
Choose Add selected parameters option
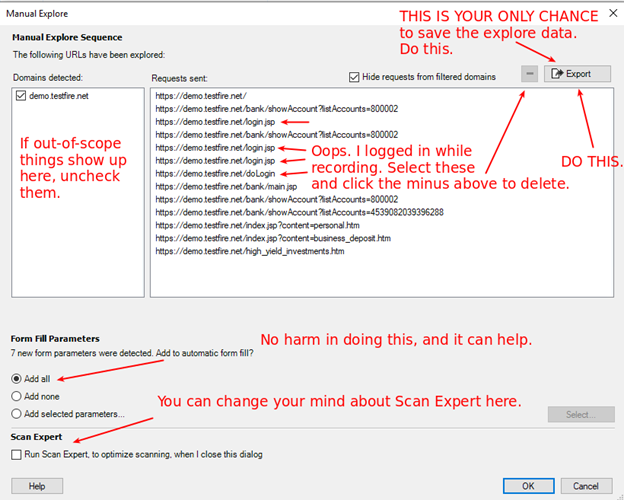(x=19, y=413)
